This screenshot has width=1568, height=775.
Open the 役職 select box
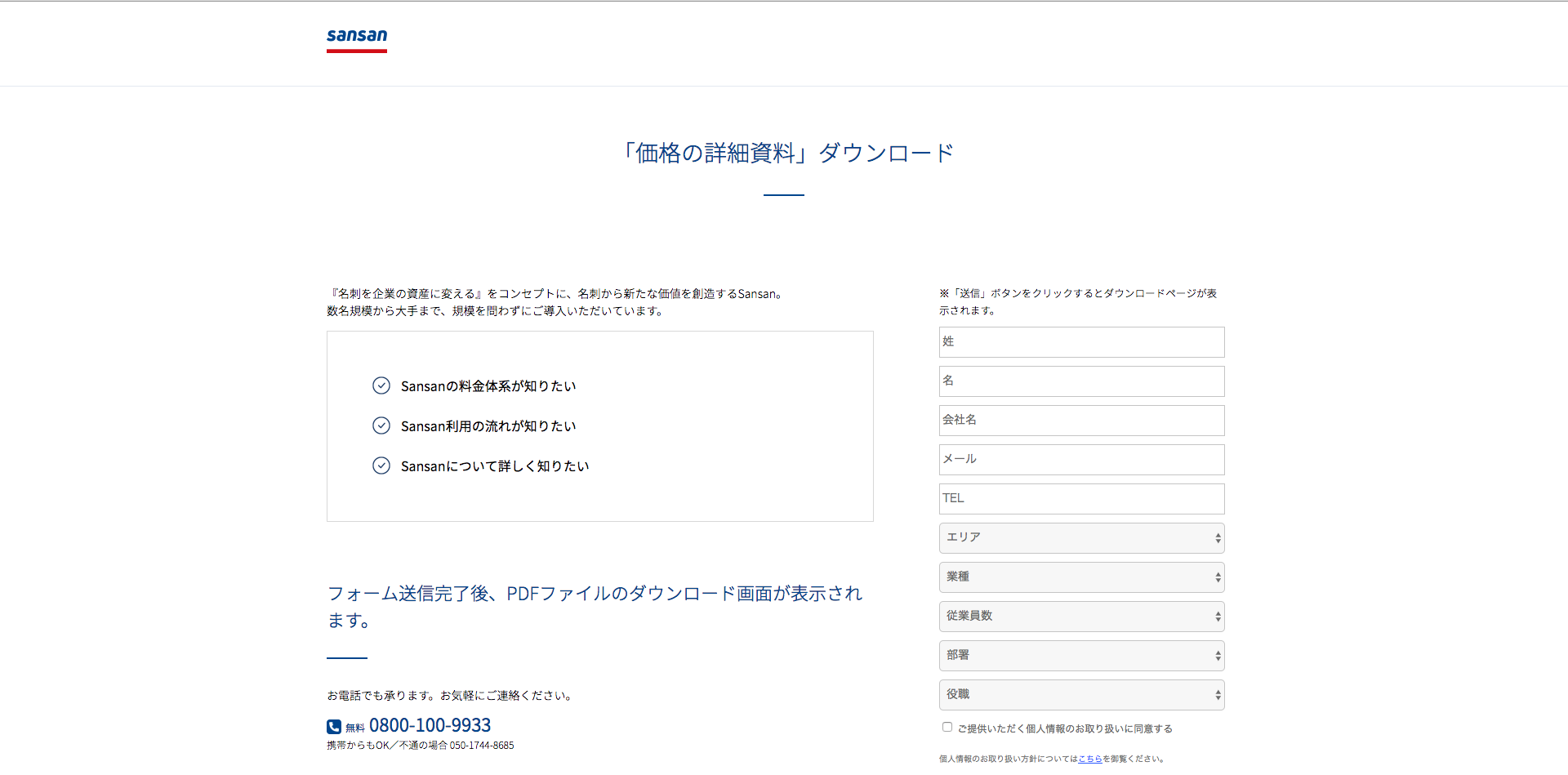[1082, 695]
